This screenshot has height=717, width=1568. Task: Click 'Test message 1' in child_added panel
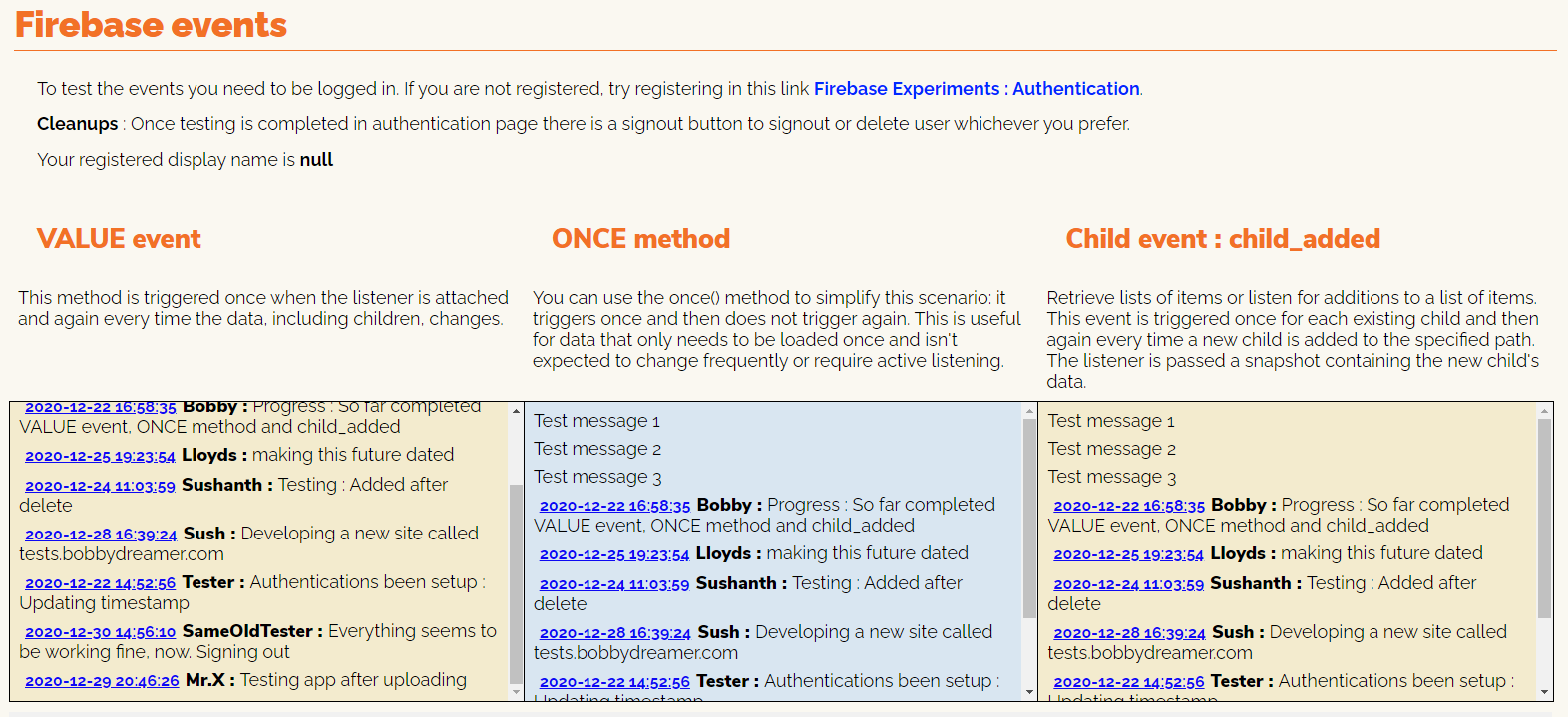pyautogui.click(x=1111, y=421)
